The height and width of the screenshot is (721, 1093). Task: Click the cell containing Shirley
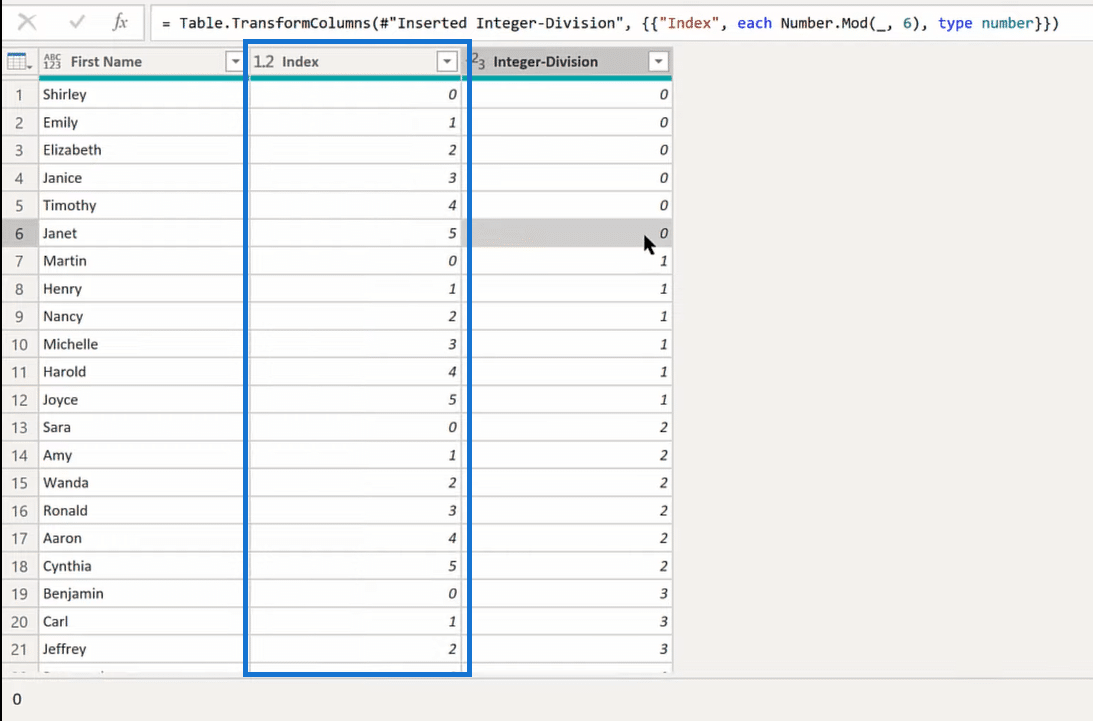[x=141, y=95]
